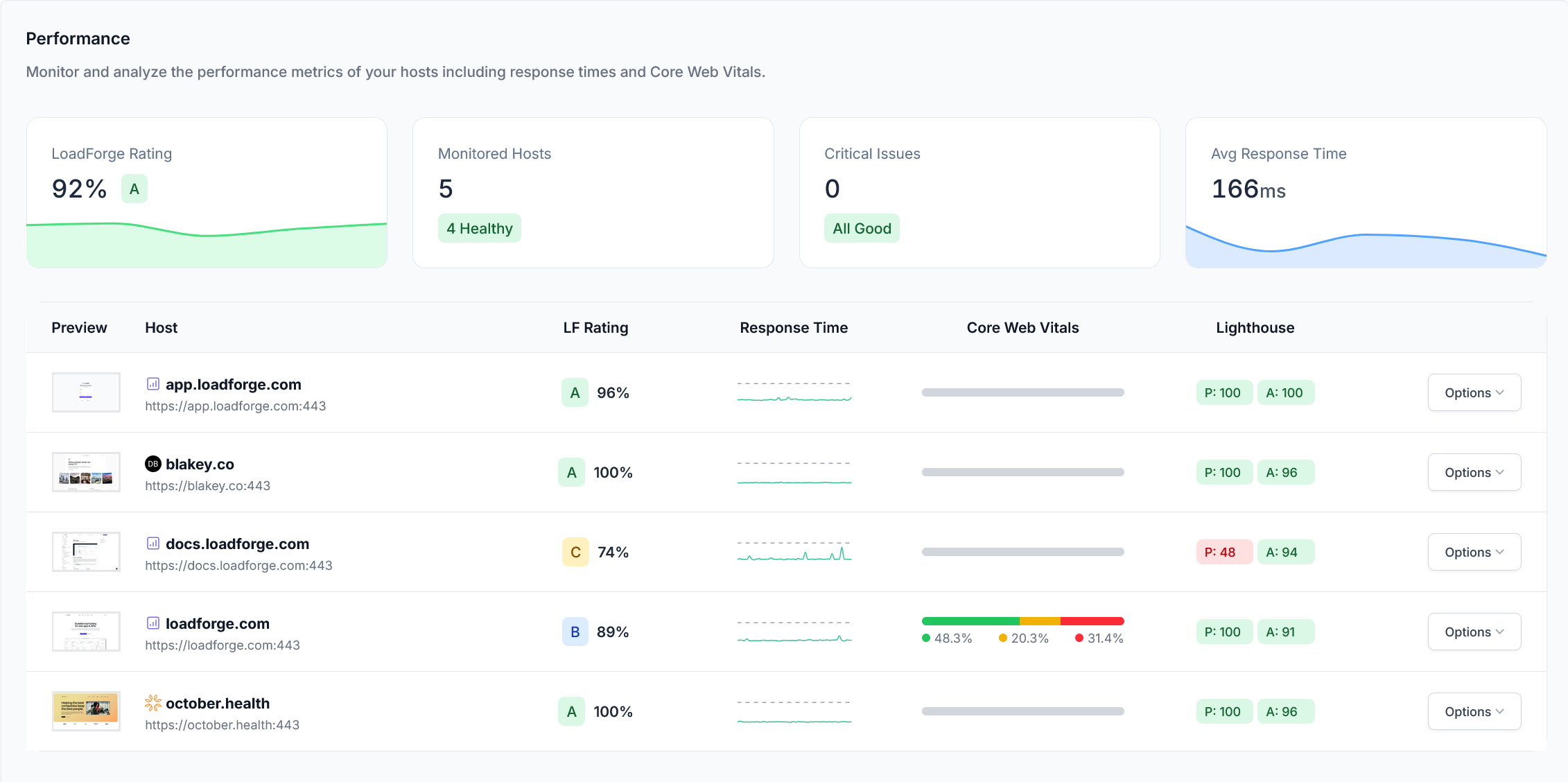Open the app.loadforge.com host name link
1568x782 pixels.
pyautogui.click(x=234, y=384)
